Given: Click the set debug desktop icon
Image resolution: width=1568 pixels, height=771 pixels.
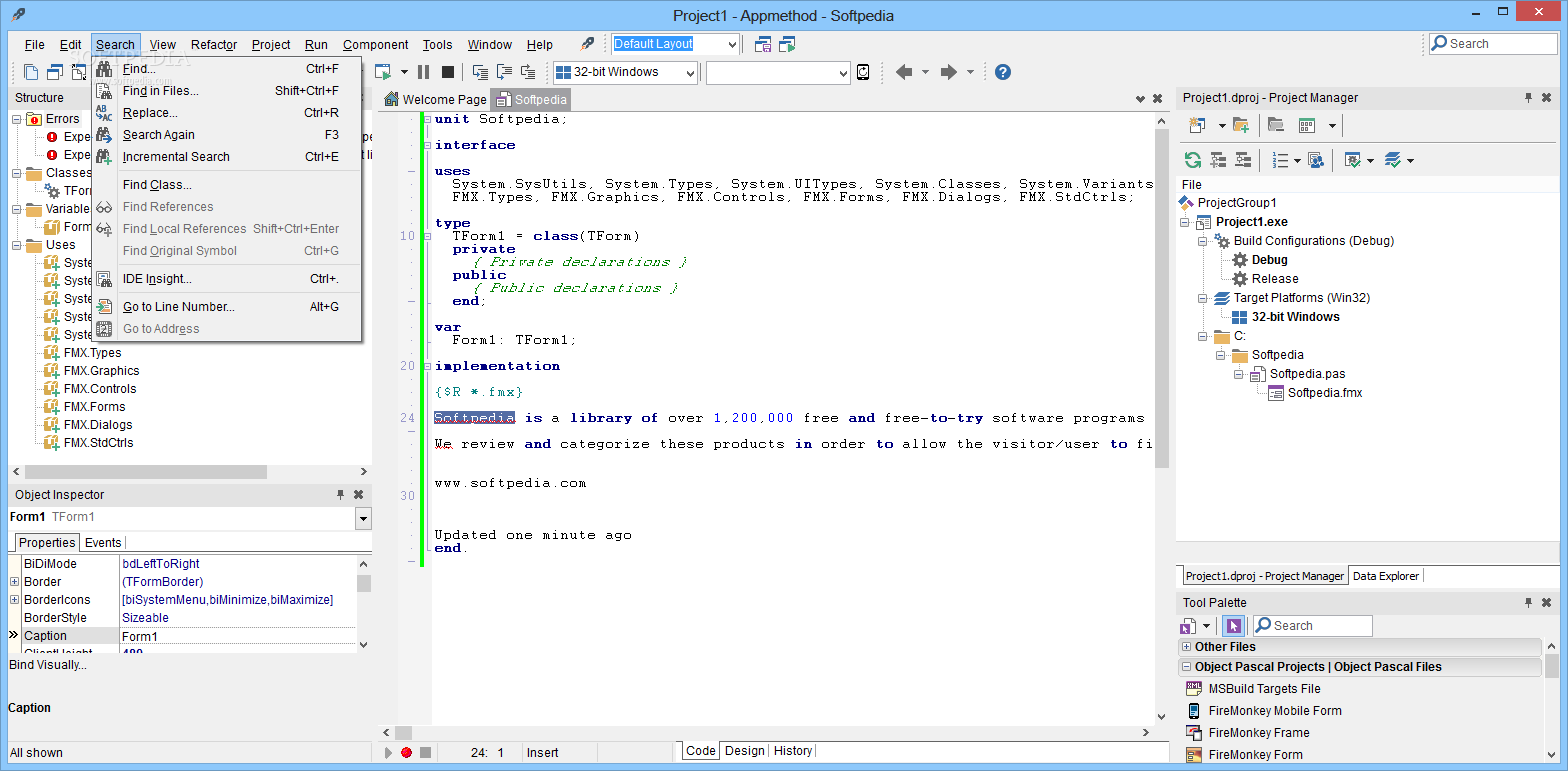Looking at the screenshot, I should pos(787,44).
